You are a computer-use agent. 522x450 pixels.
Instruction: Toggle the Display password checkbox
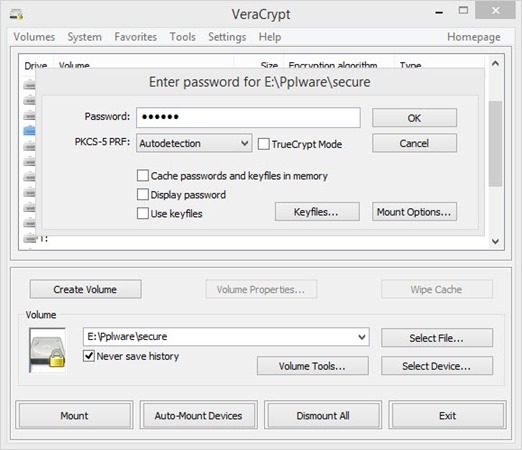143,194
